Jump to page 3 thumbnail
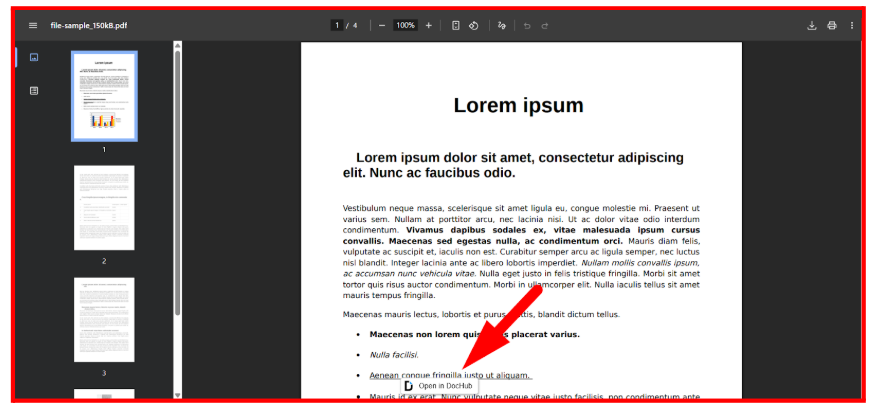872x409 pixels. (x=104, y=320)
